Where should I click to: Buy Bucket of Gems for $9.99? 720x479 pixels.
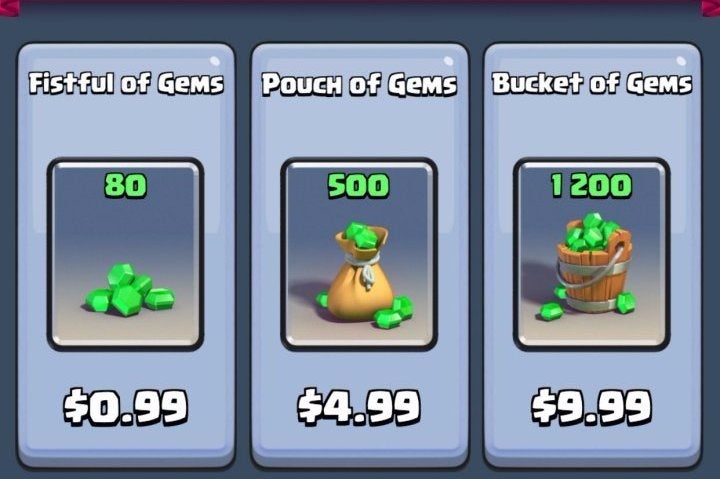point(591,407)
